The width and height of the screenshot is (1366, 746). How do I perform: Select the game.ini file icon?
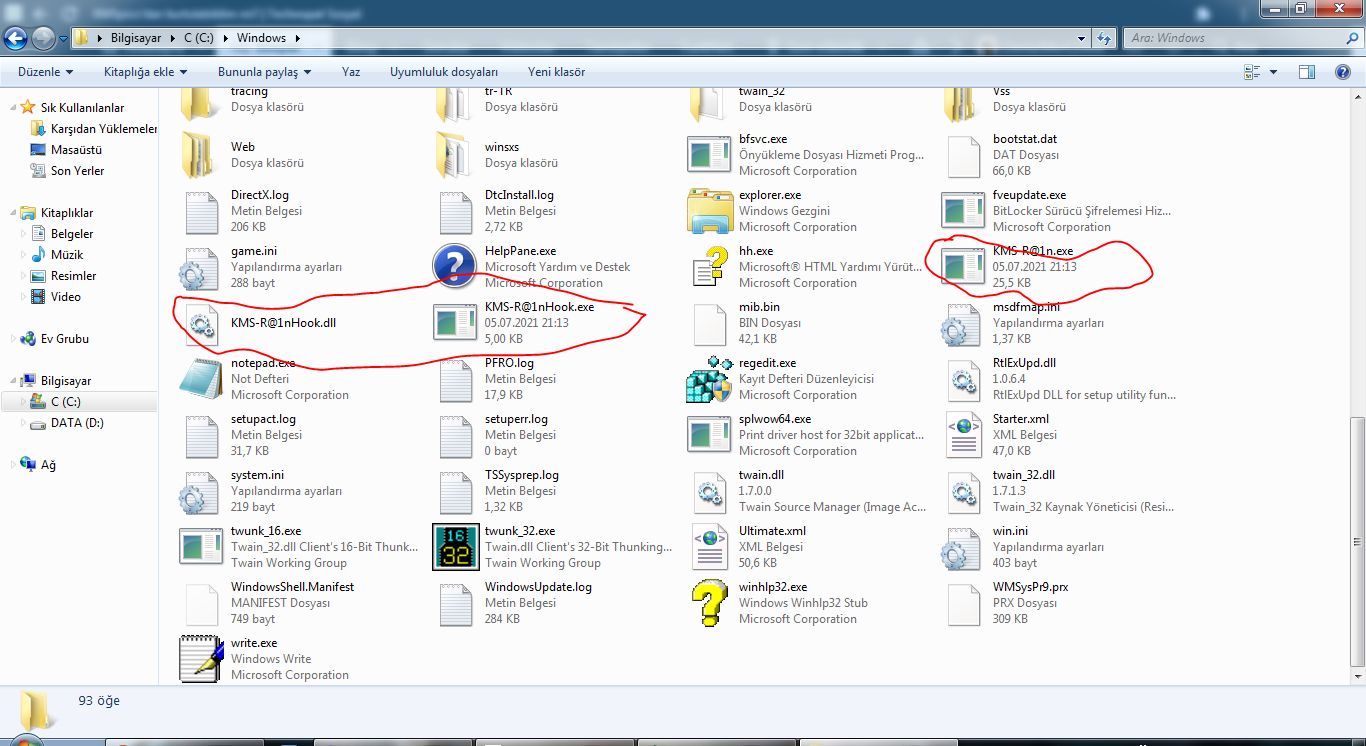pyautogui.click(x=201, y=267)
